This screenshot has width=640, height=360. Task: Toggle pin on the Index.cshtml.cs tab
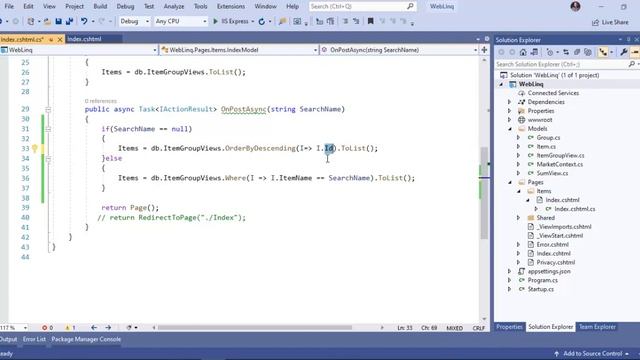[x=51, y=39]
